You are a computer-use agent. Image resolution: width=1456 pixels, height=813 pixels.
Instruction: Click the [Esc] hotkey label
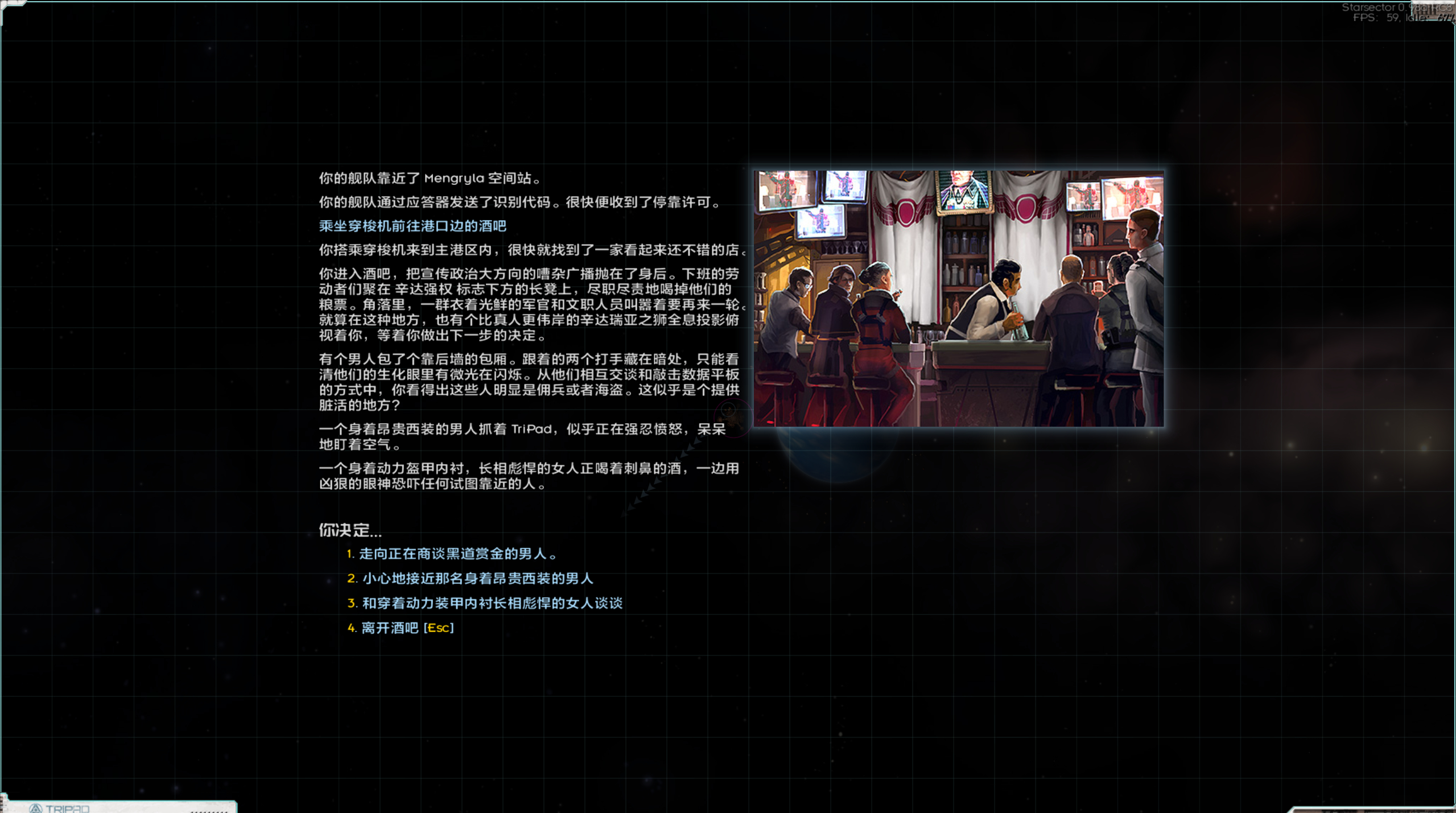(x=439, y=628)
